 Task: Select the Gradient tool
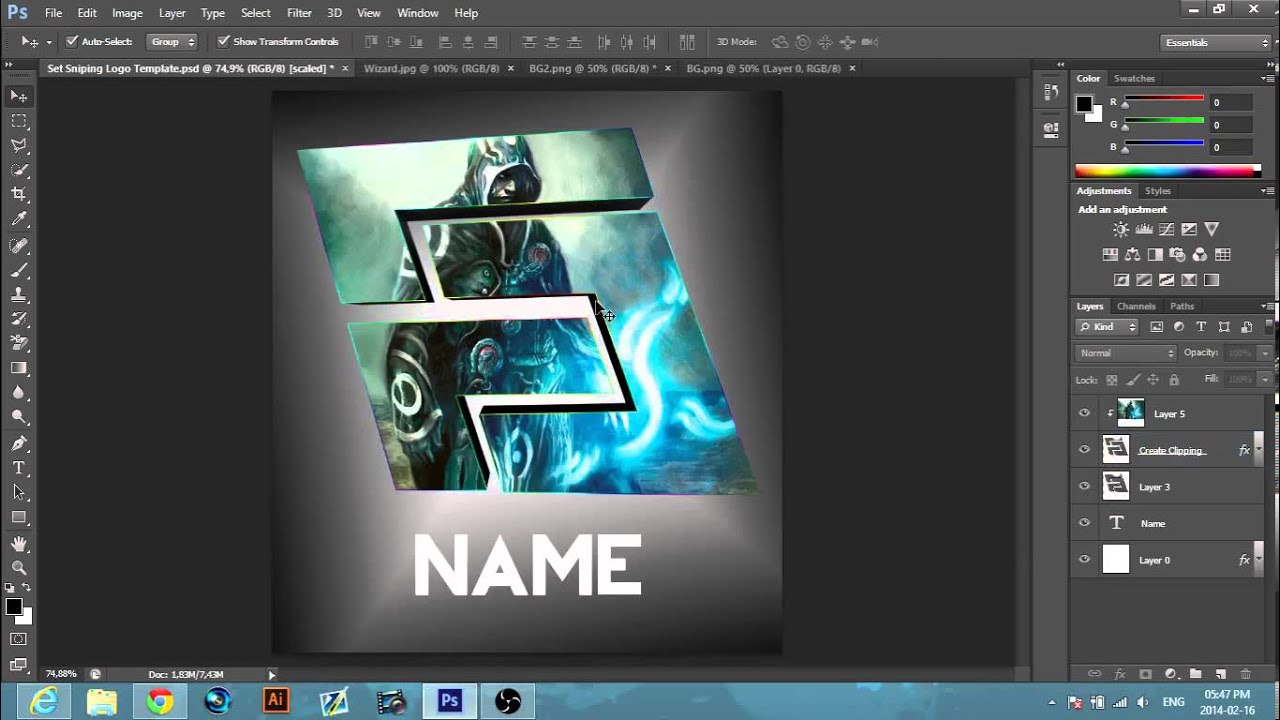[x=19, y=368]
